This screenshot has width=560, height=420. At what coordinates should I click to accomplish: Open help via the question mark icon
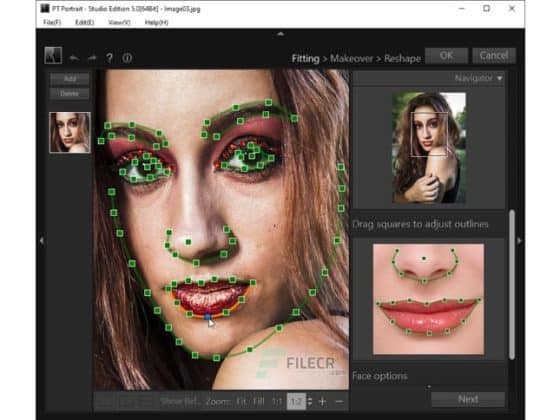(110, 58)
